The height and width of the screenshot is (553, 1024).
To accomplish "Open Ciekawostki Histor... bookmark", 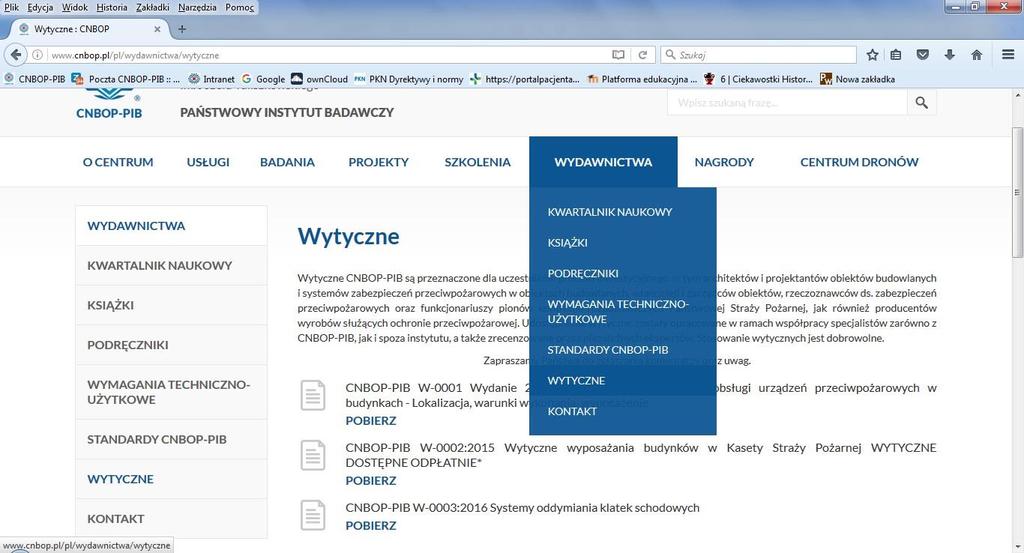I will tap(758, 79).
